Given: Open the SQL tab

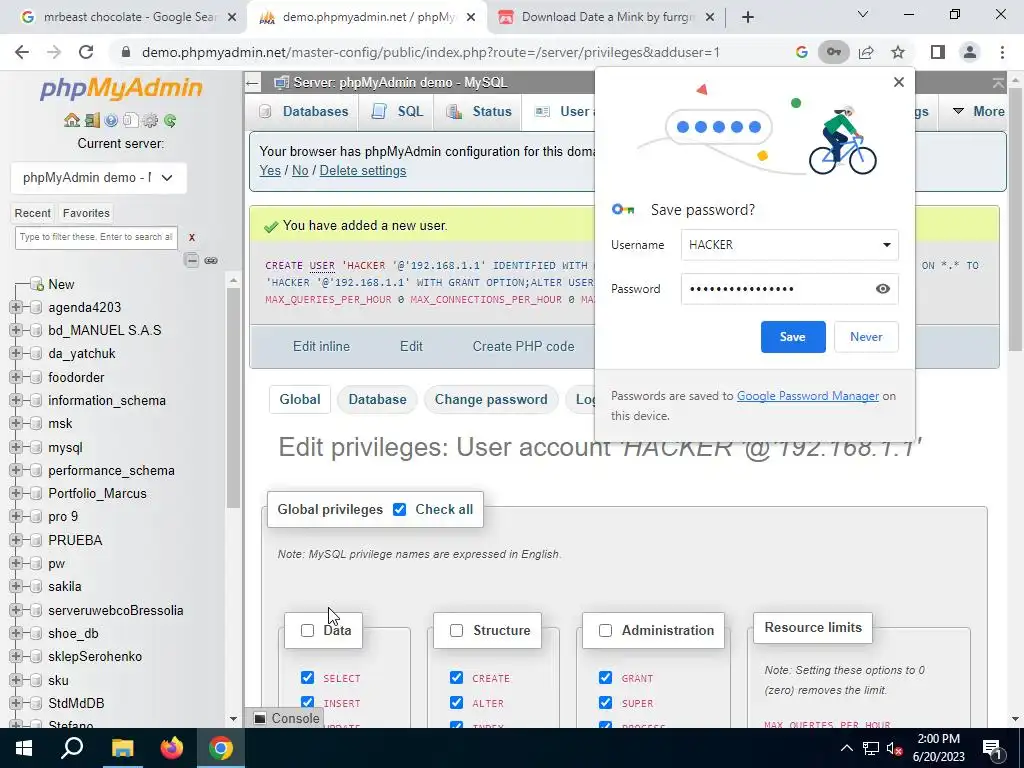Looking at the screenshot, I should [398, 111].
